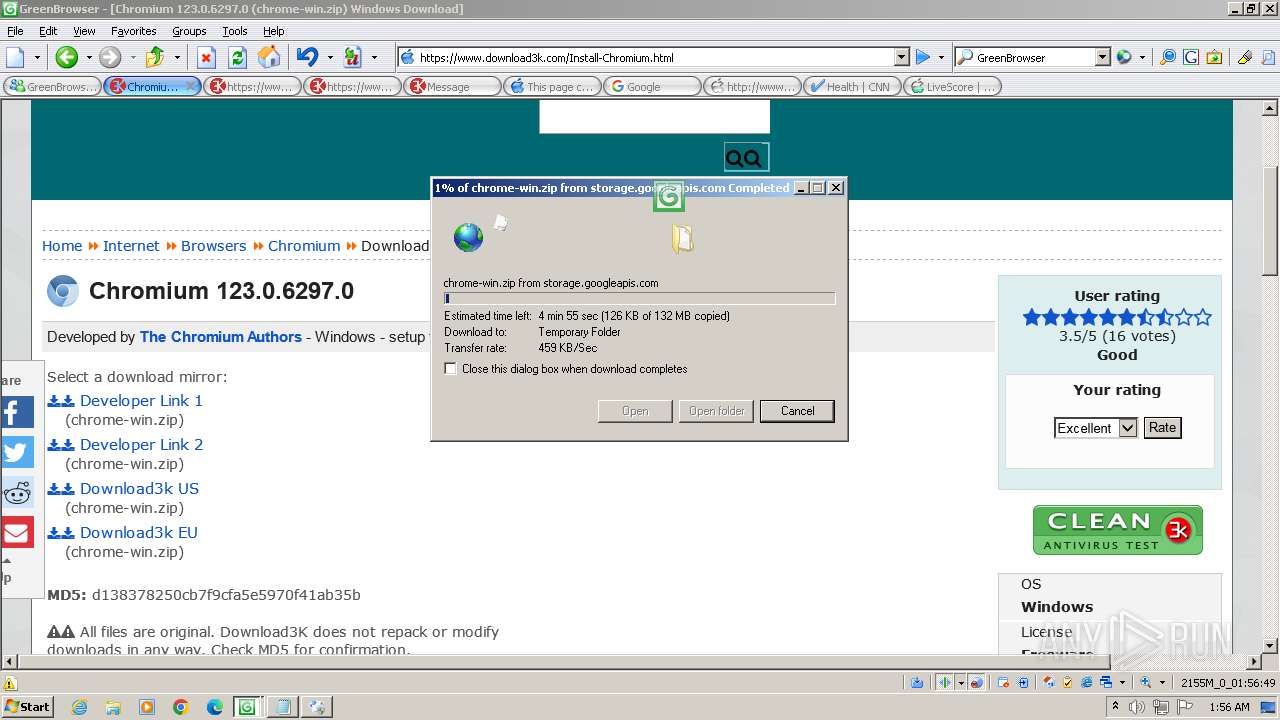Viewport: 1280px width, 720px height.
Task: Expand the search engine globe dropdown arrow
Action: tap(1142, 57)
